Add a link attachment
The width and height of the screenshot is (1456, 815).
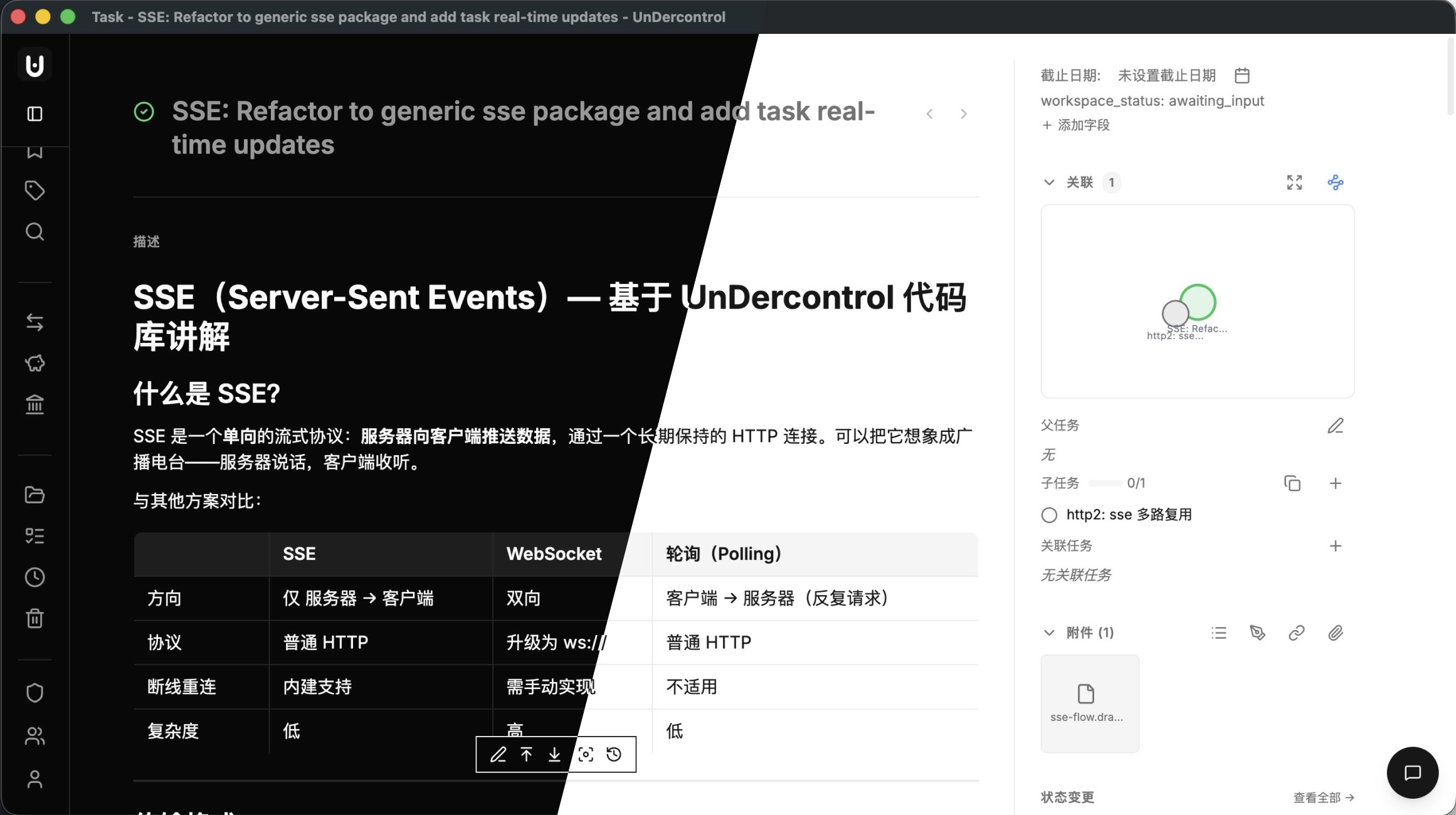(1297, 633)
